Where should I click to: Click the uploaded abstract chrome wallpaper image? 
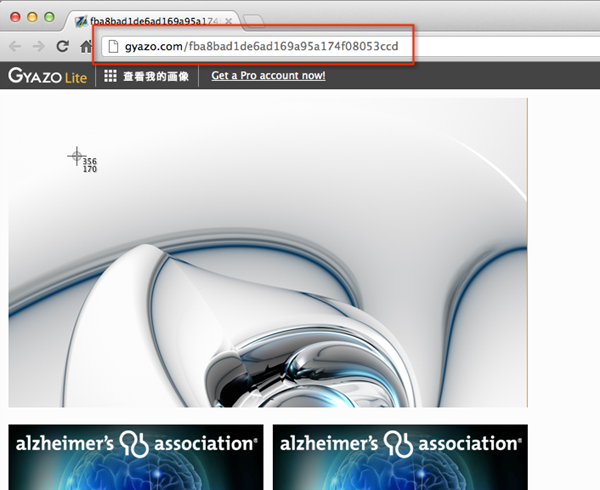click(268, 252)
